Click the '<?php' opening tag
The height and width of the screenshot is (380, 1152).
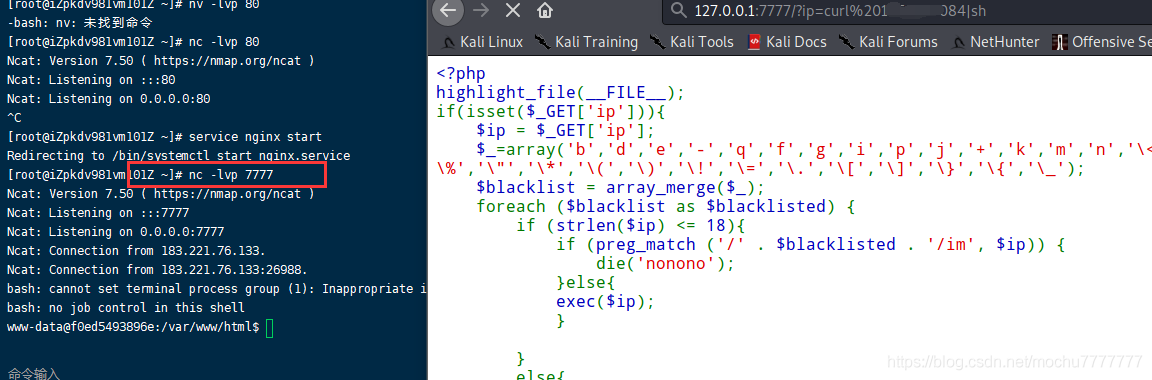tap(461, 74)
